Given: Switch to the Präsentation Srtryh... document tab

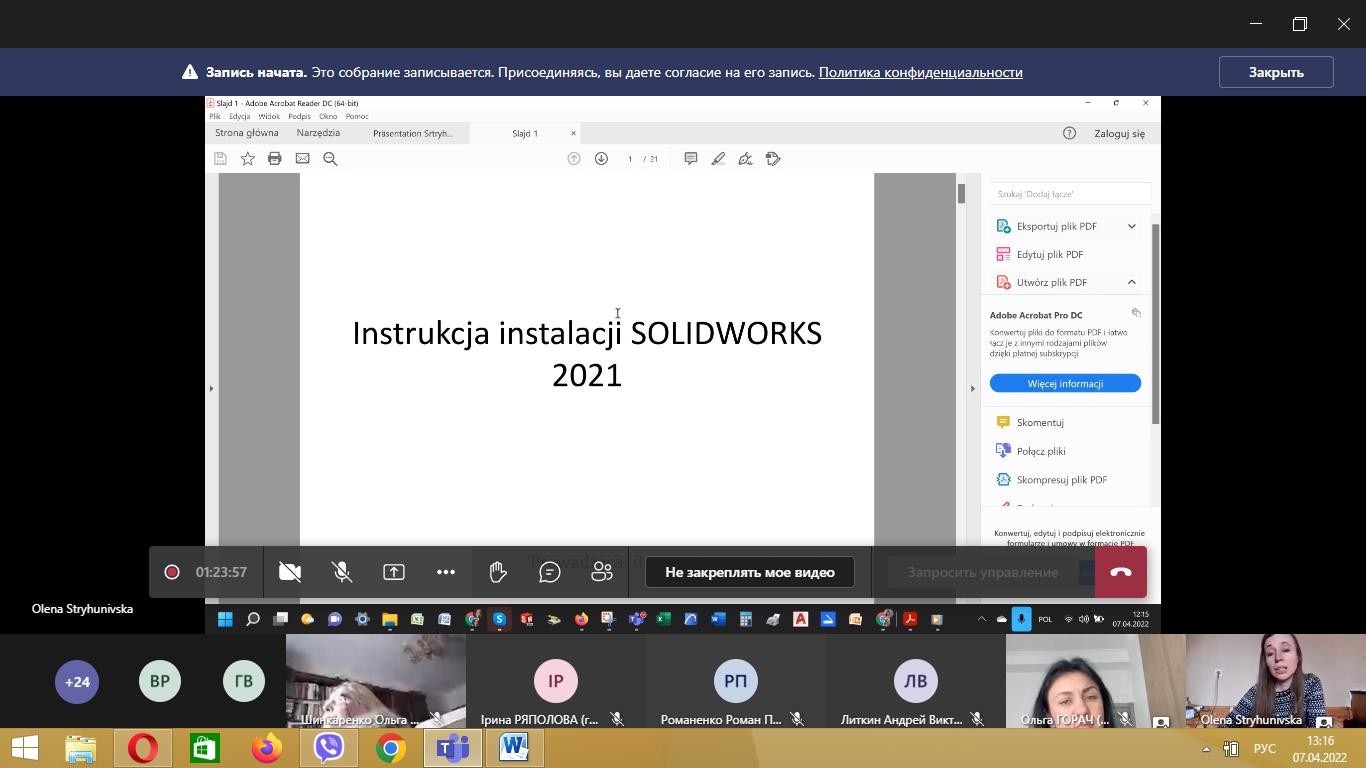Looking at the screenshot, I should [413, 133].
